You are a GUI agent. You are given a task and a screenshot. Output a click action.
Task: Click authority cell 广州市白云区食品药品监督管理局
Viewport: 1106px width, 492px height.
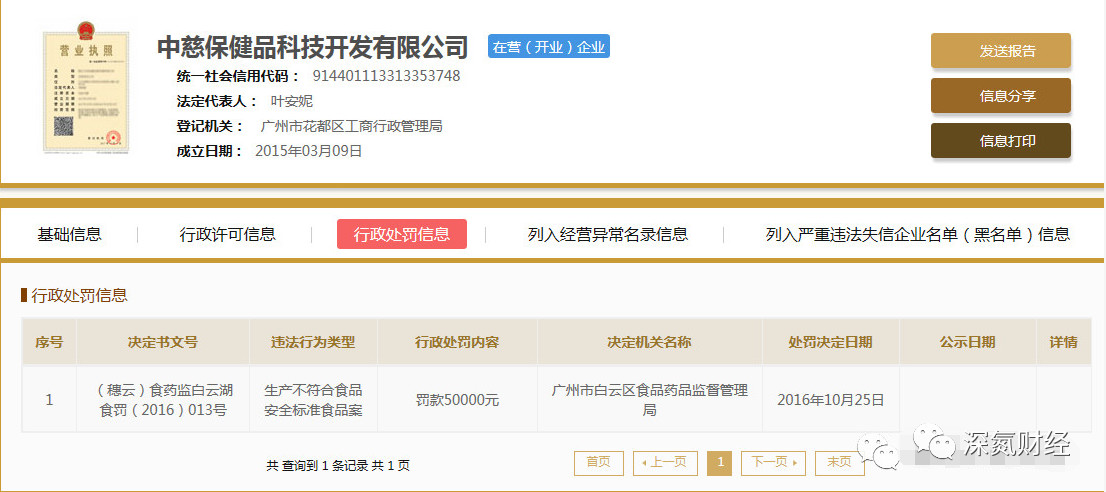point(650,400)
